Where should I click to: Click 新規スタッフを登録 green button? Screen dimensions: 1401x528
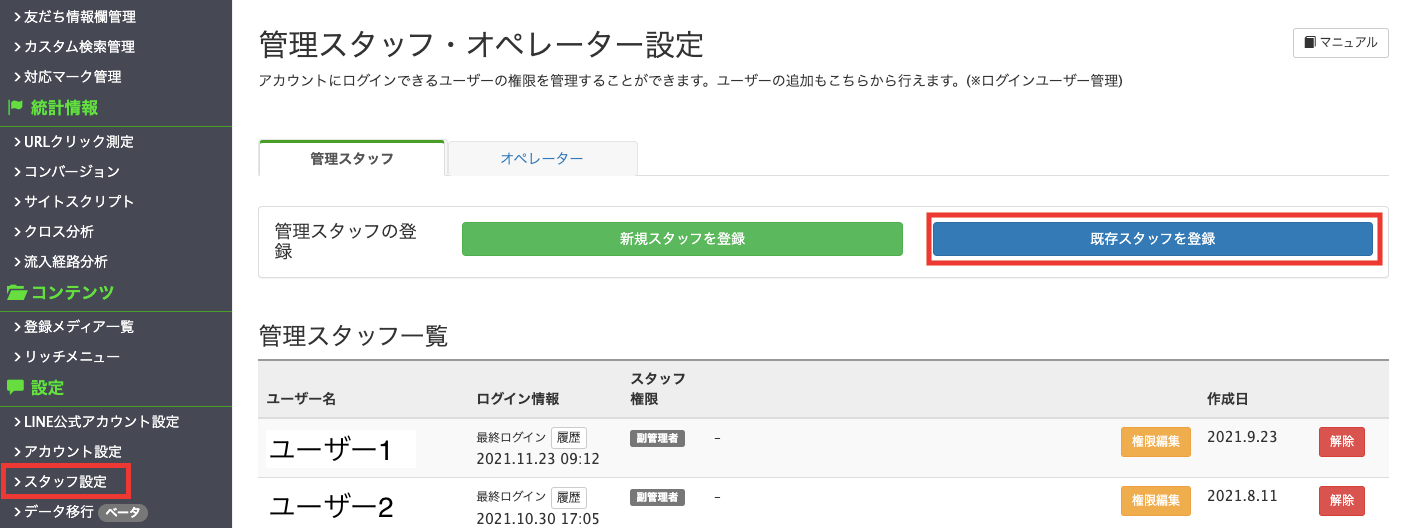[682, 239]
